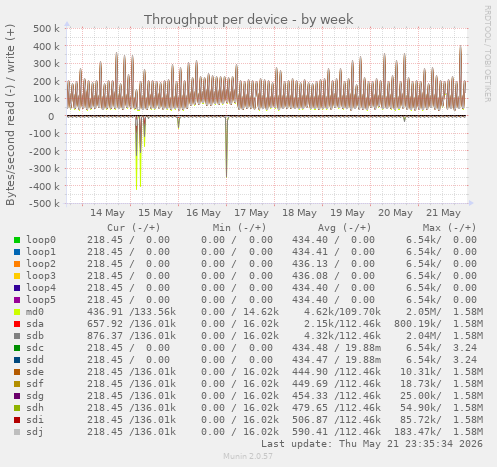Click the 'sdf' device label

point(35,384)
